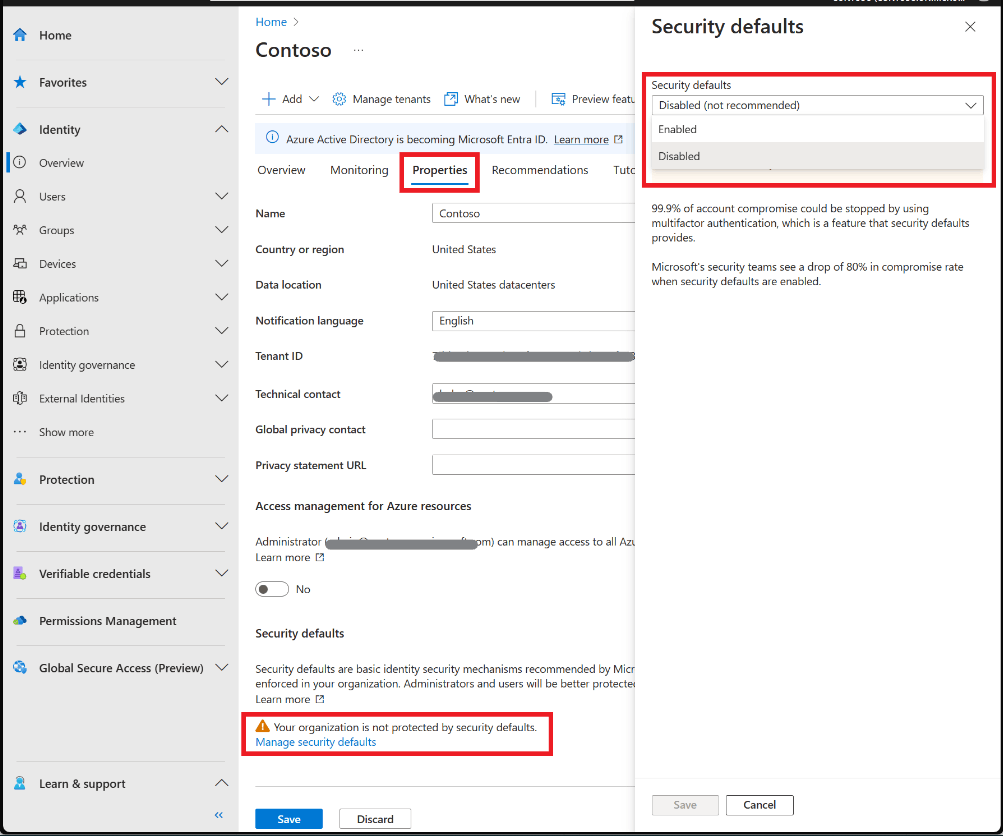1003x836 pixels.
Task: Collapse the sidebar with double-chevron icon
Action: tap(219, 815)
